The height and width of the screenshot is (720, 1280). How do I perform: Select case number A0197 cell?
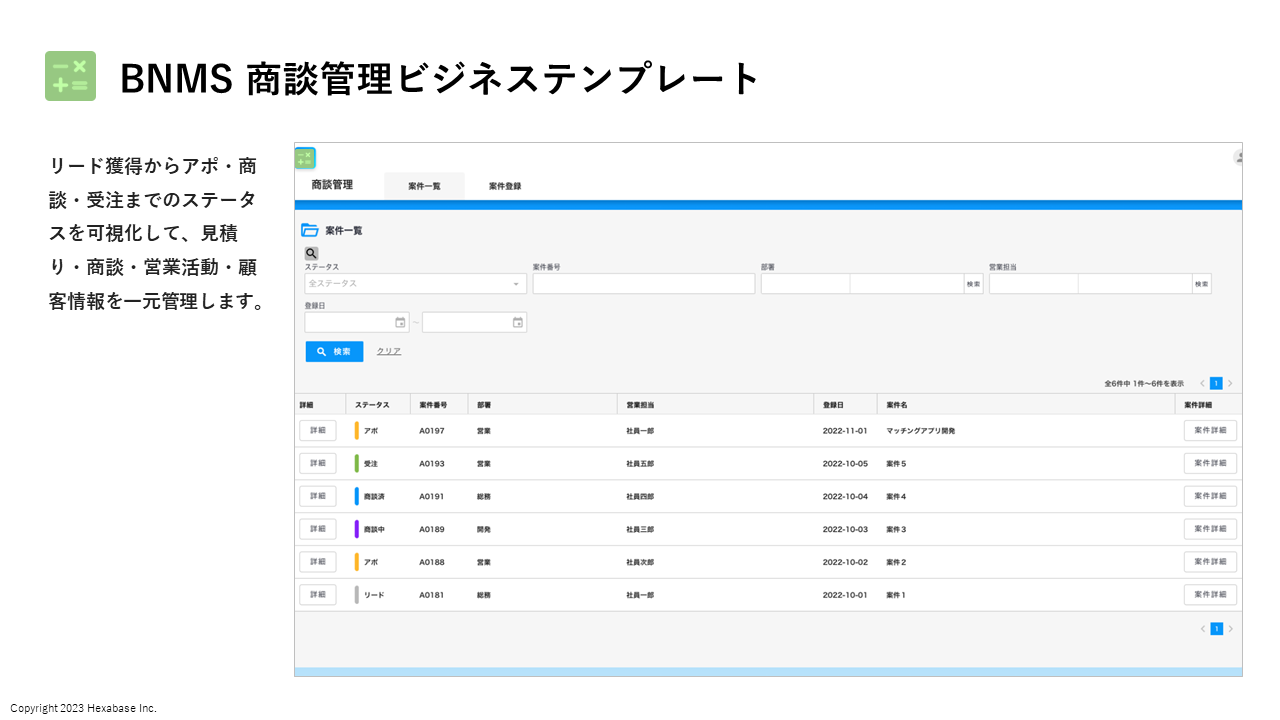tap(432, 431)
